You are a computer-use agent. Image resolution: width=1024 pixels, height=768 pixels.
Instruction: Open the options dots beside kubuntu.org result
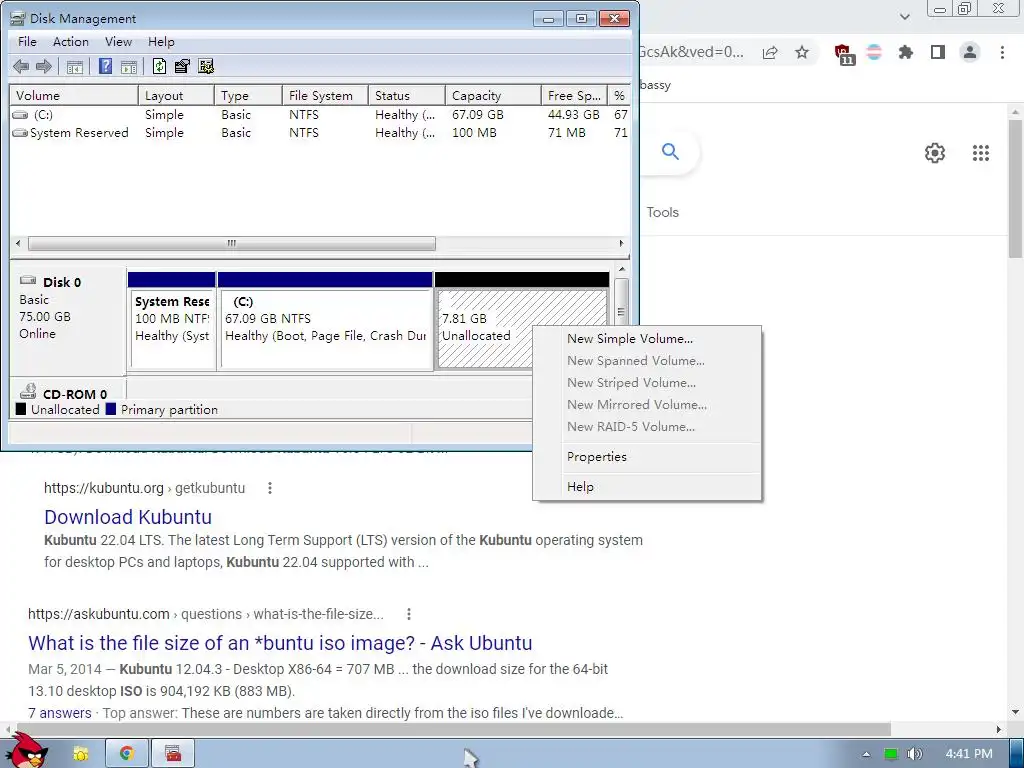click(x=270, y=488)
